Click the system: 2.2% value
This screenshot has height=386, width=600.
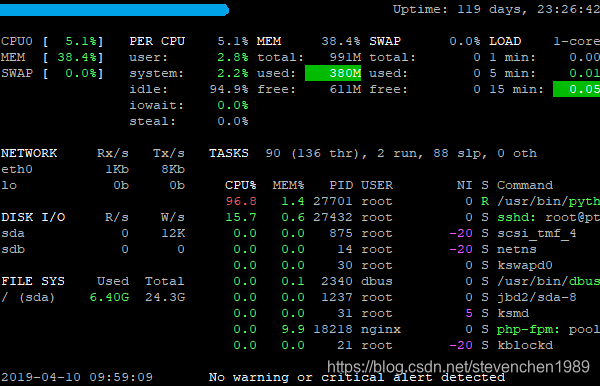233,73
